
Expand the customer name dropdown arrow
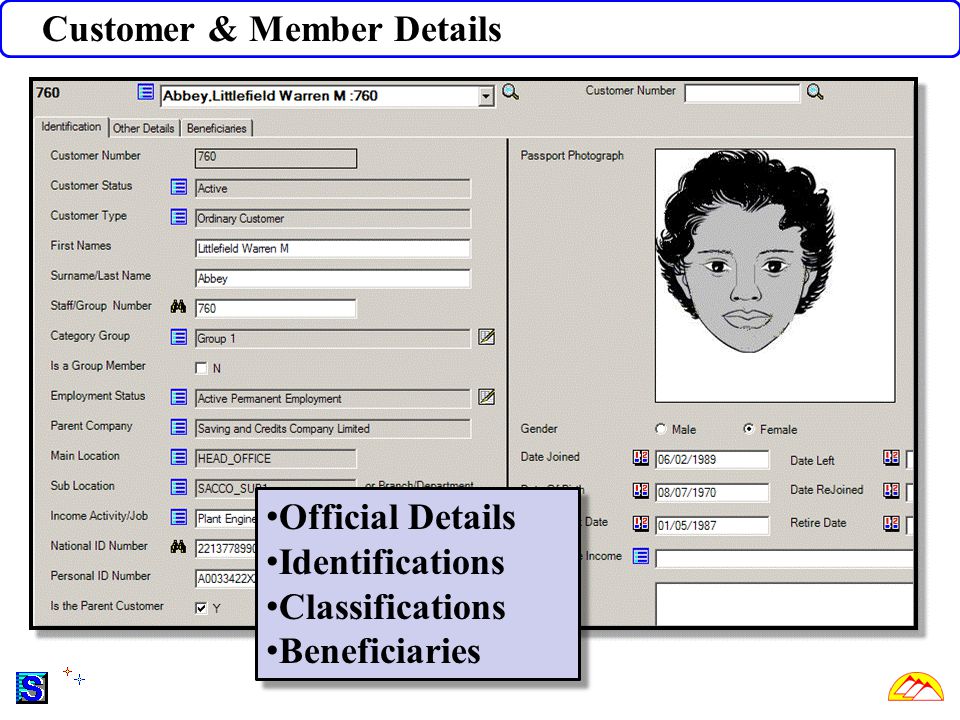coord(486,96)
